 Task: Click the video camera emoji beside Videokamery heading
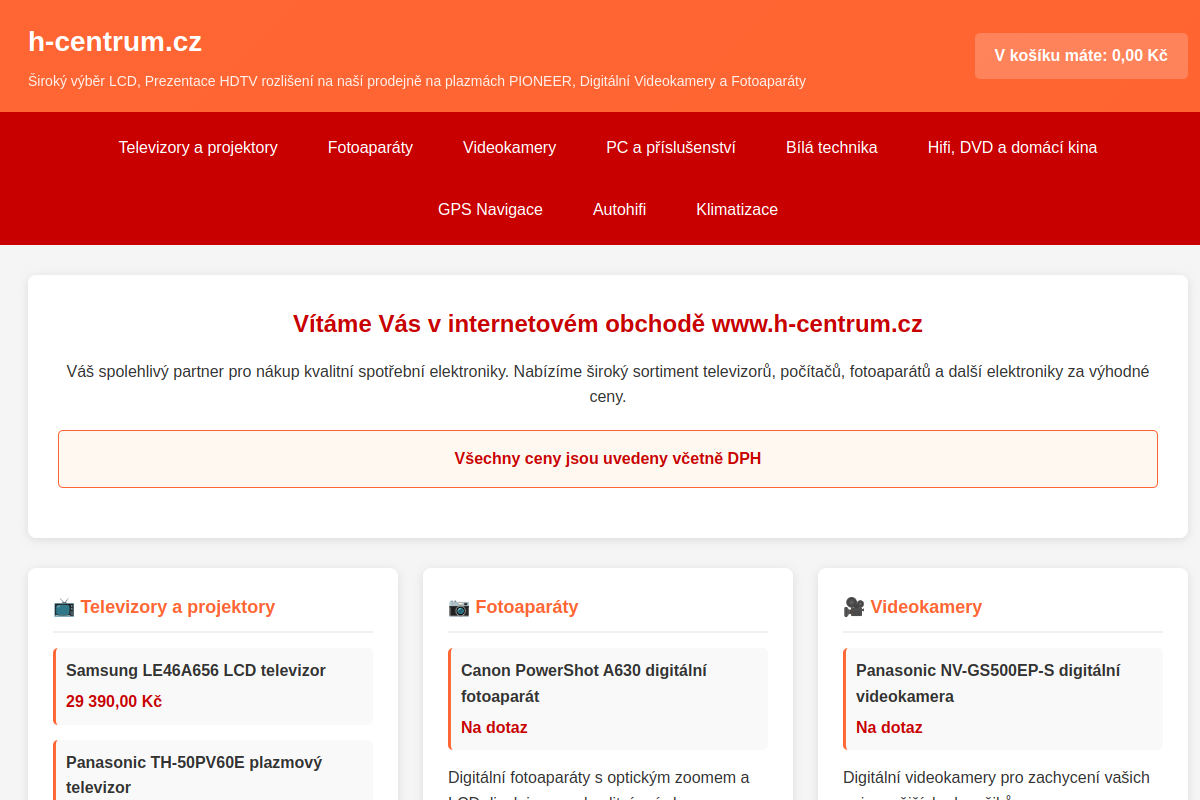pos(854,607)
